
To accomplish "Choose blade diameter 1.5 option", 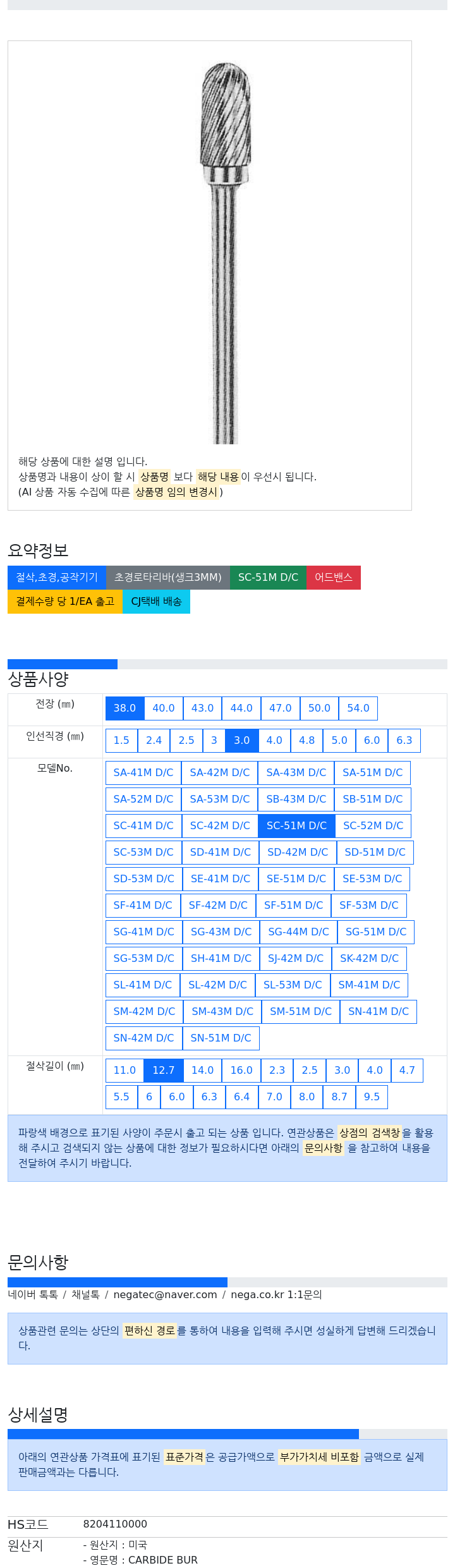I will (121, 740).
